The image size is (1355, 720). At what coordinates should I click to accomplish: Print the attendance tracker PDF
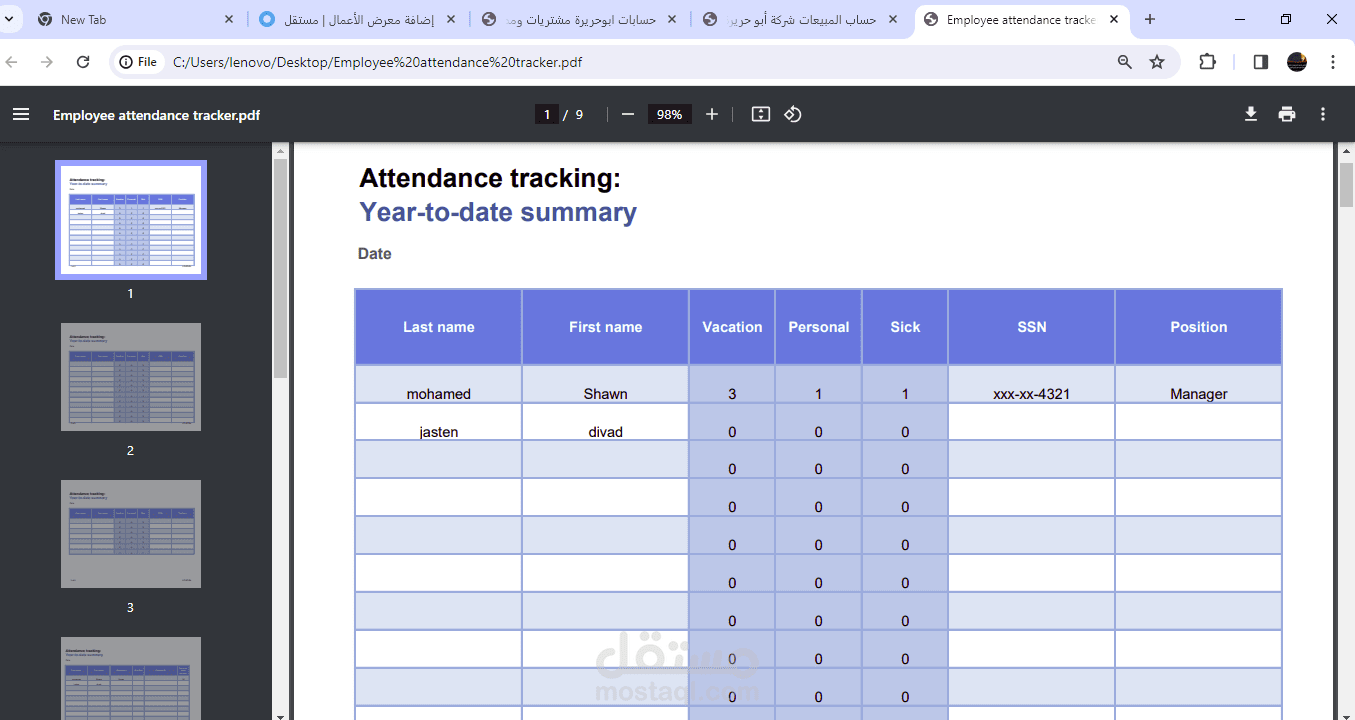[x=1287, y=115]
